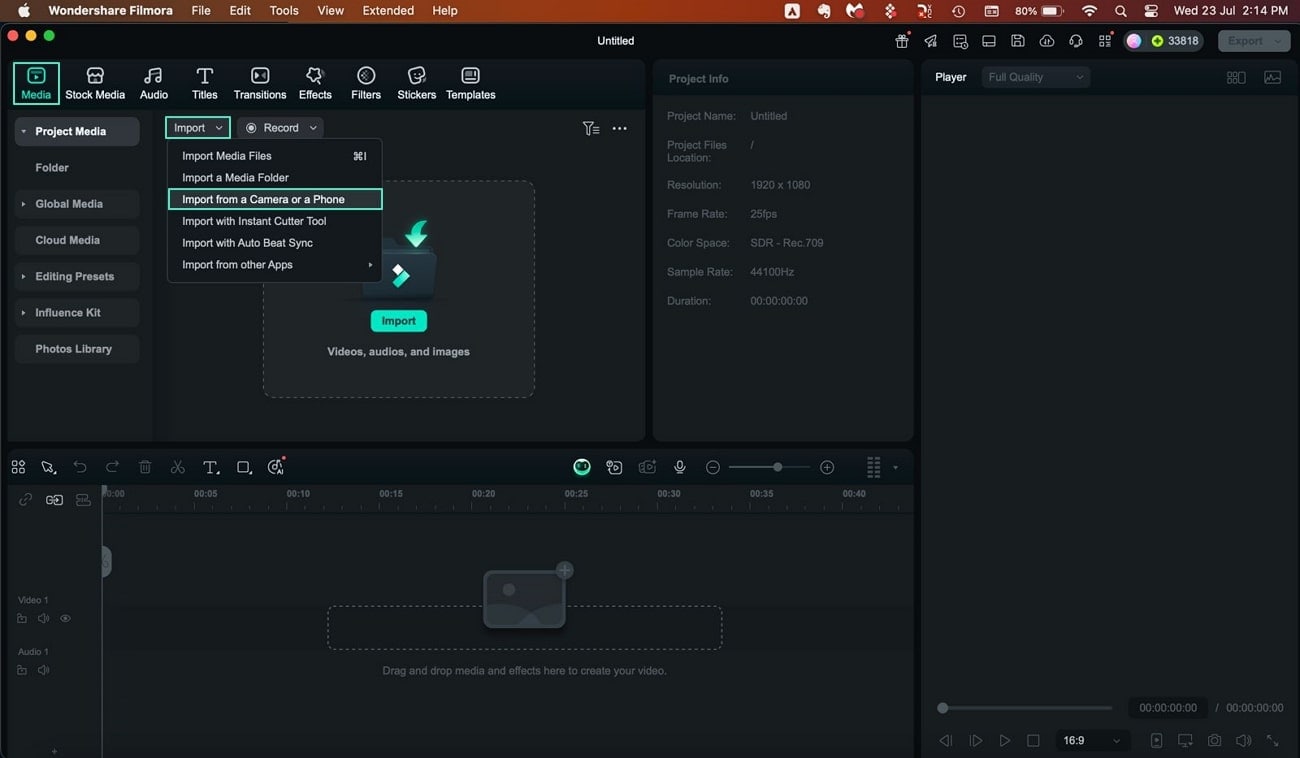Open Import from other Apps submenu

pyautogui.click(x=275, y=265)
